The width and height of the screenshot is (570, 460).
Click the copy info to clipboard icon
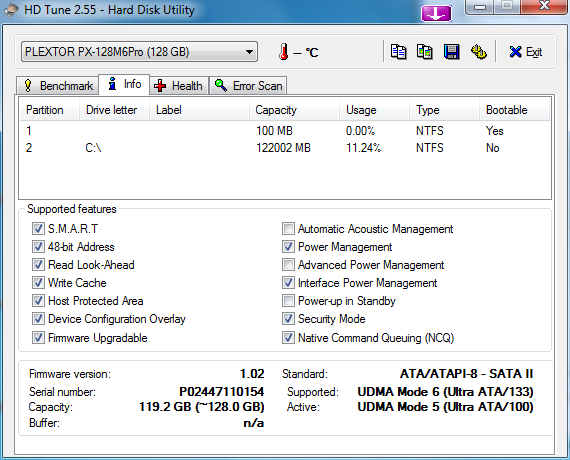pos(398,52)
